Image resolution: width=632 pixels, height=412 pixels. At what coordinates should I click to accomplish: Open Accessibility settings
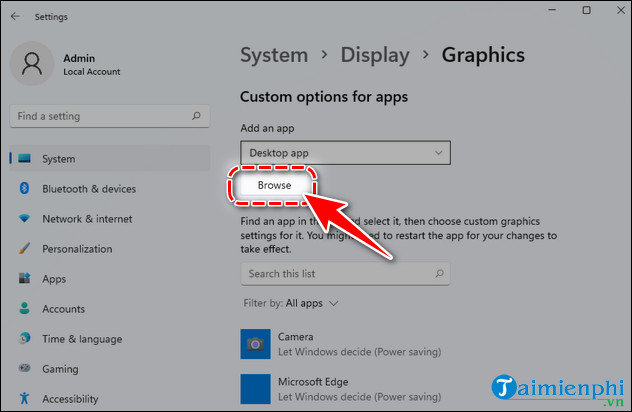pyautogui.click(x=70, y=398)
